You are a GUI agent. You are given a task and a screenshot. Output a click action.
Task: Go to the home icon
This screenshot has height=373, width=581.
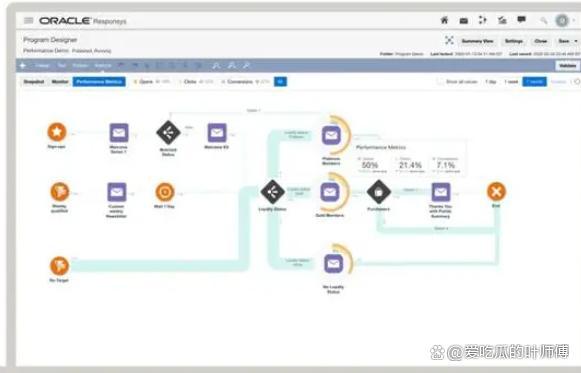pyautogui.click(x=444, y=20)
